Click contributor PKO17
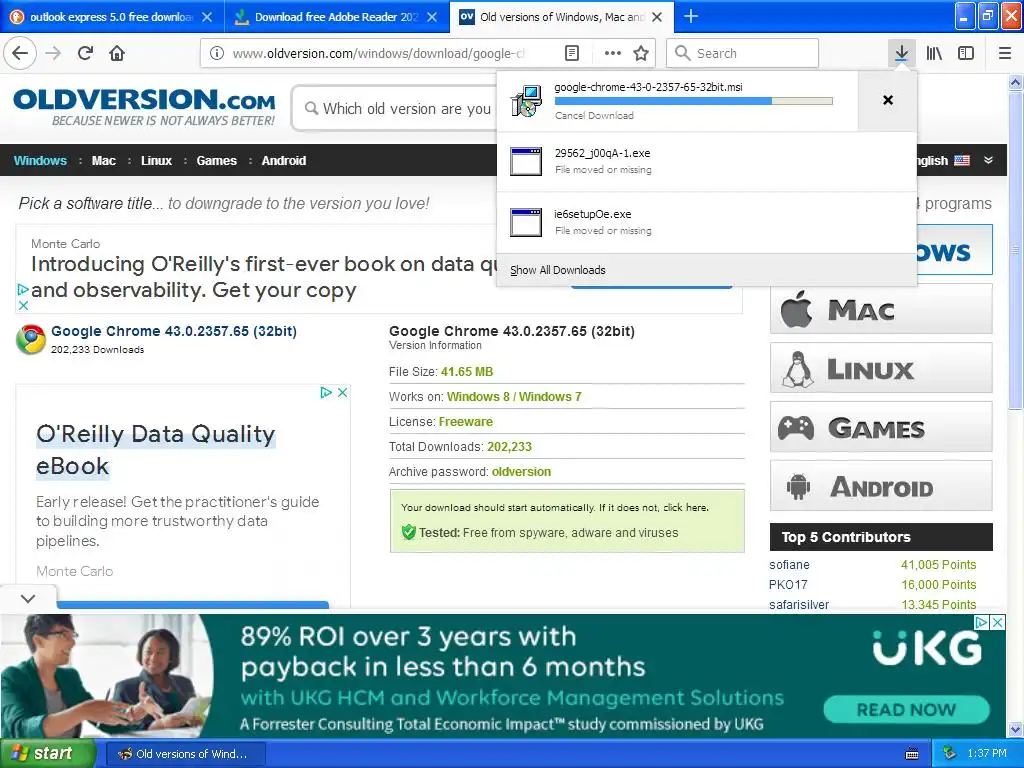The height and width of the screenshot is (768, 1024). 788,584
